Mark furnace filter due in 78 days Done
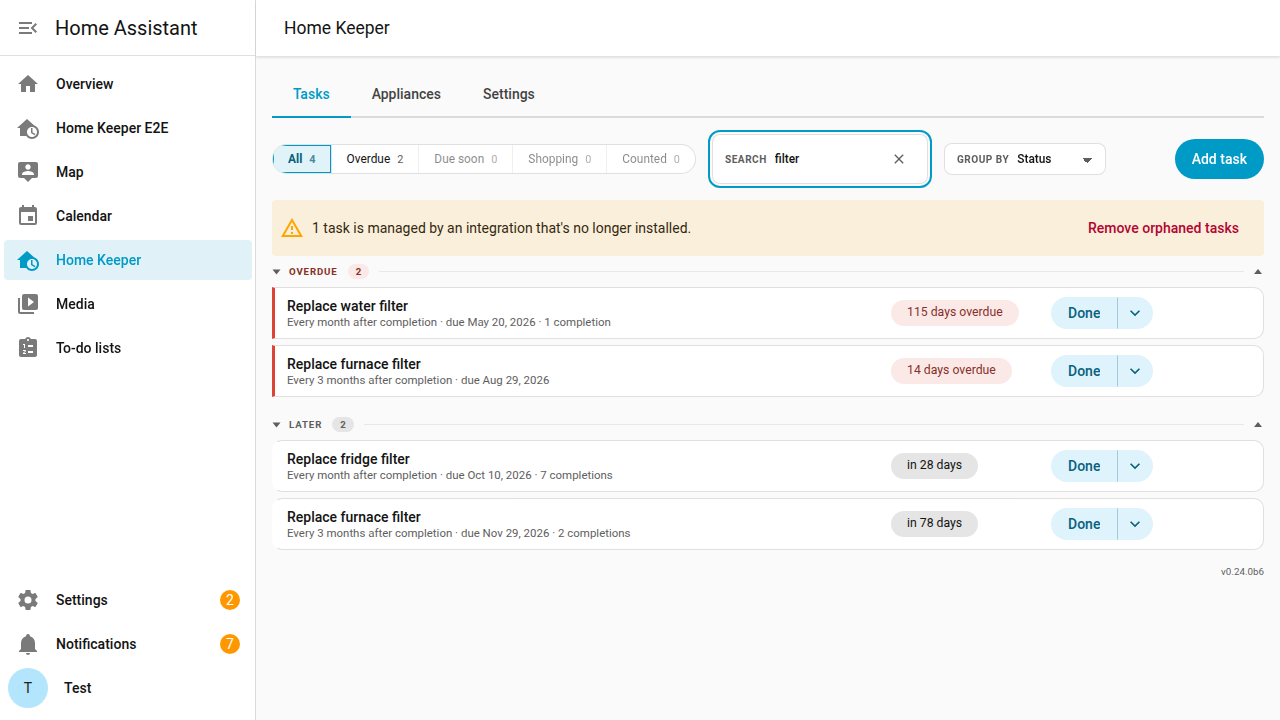 pos(1084,524)
